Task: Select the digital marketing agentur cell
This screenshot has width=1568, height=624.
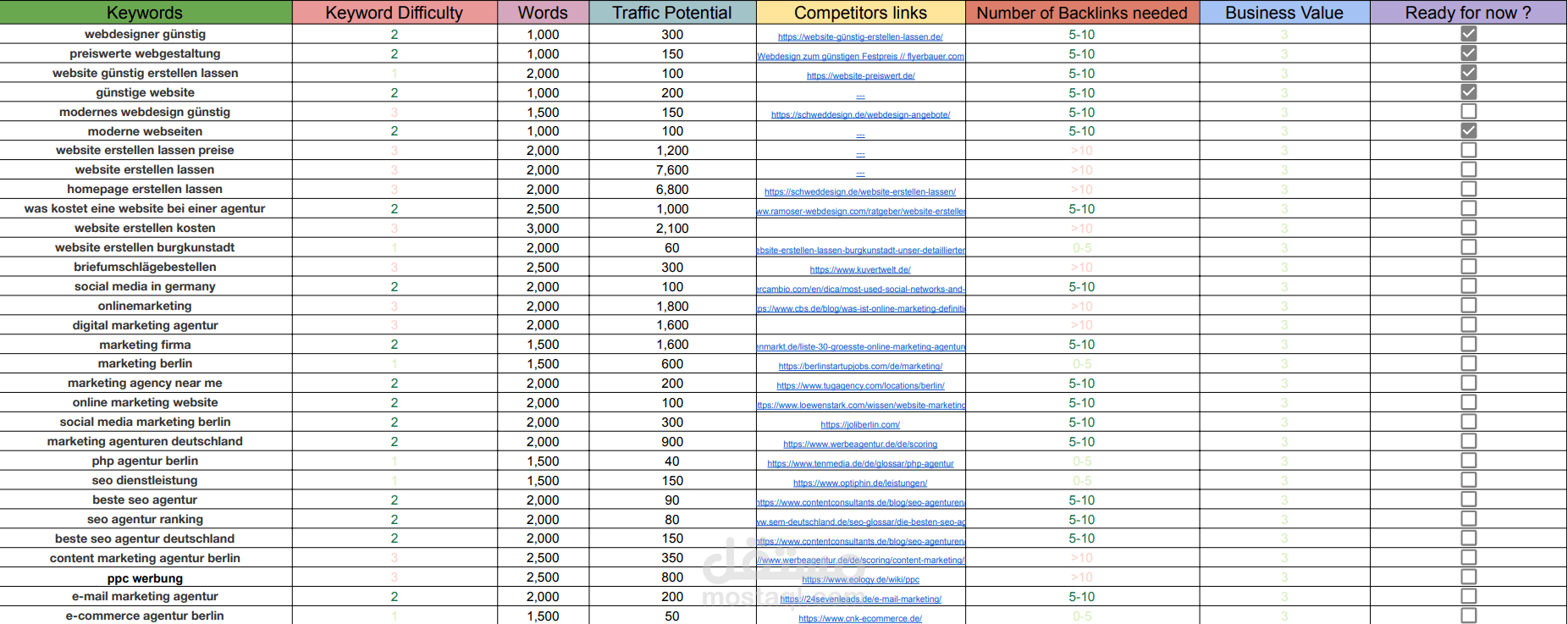Action: (x=145, y=325)
